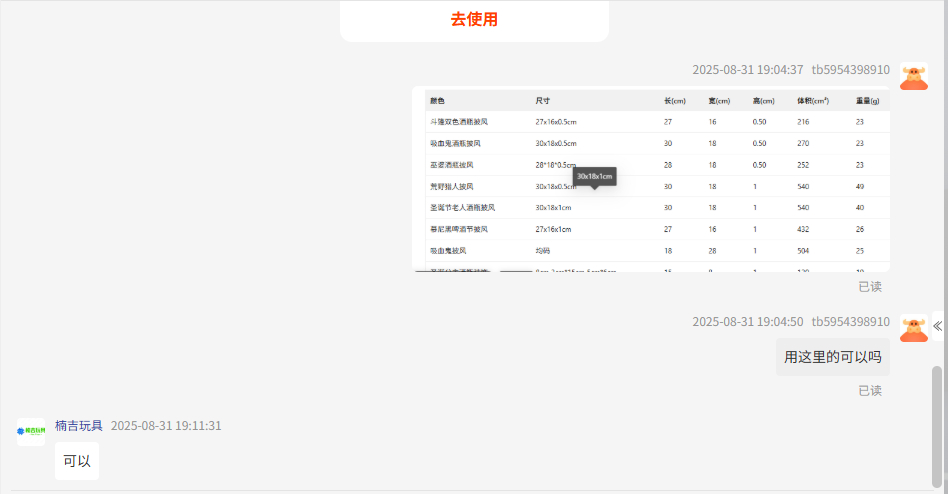Click username tb5954398910 at 19:04:50
This screenshot has height=494, width=948.
[850, 321]
